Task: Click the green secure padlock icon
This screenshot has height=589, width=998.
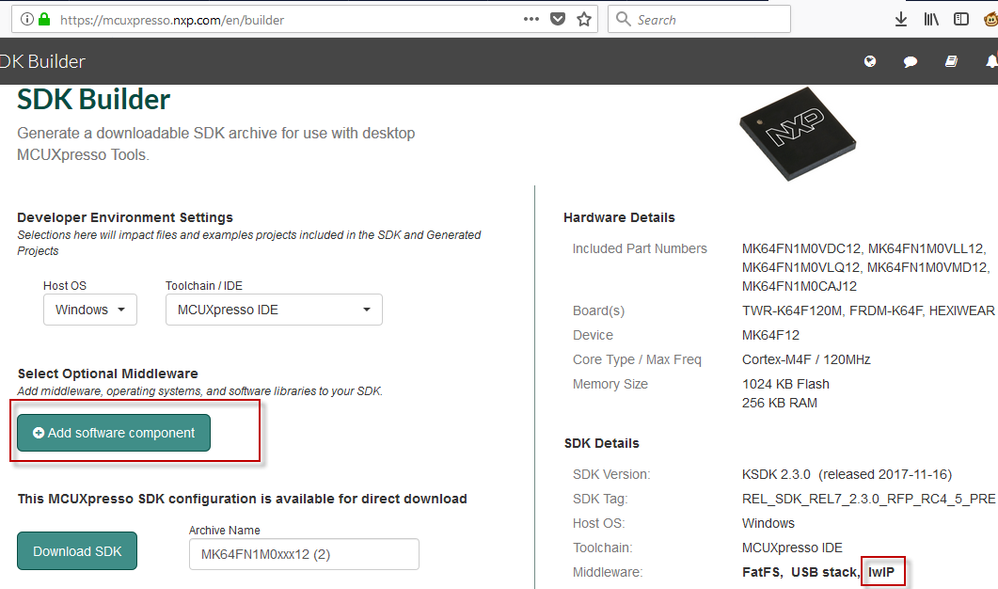Action: tap(44, 19)
